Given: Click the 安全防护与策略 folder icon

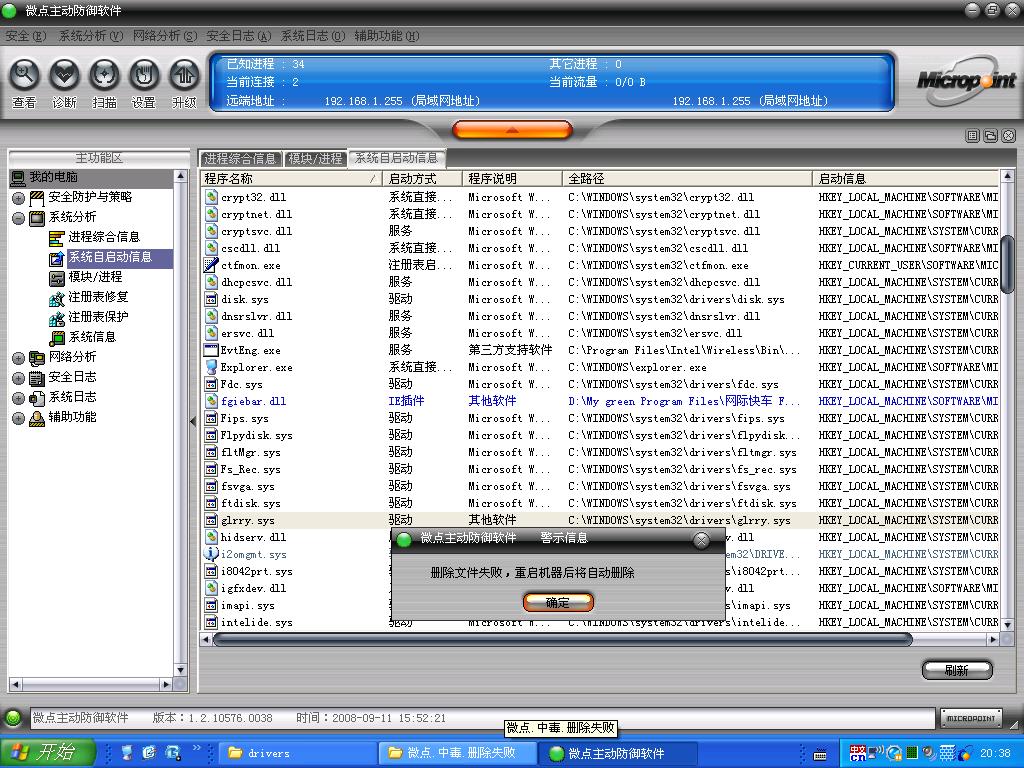Looking at the screenshot, I should pos(37,198).
